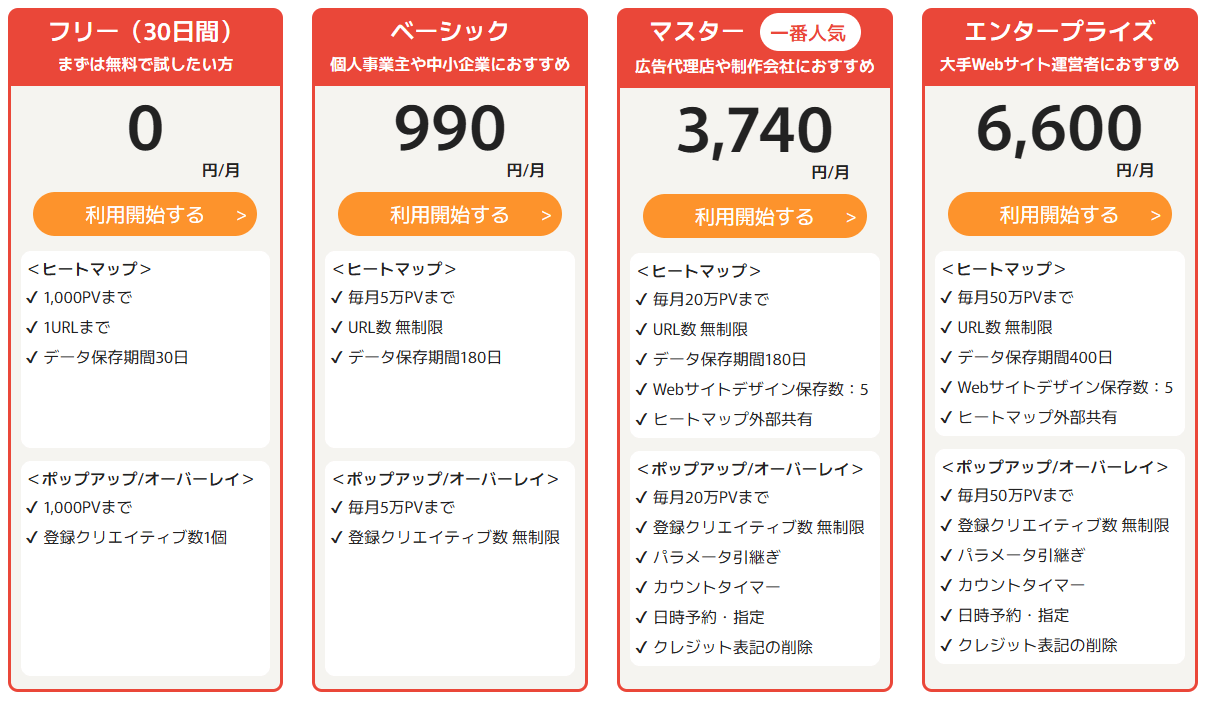1209x701 pixels.
Task: Click the chevron arrow on マスター's start button
Action: coord(851,218)
